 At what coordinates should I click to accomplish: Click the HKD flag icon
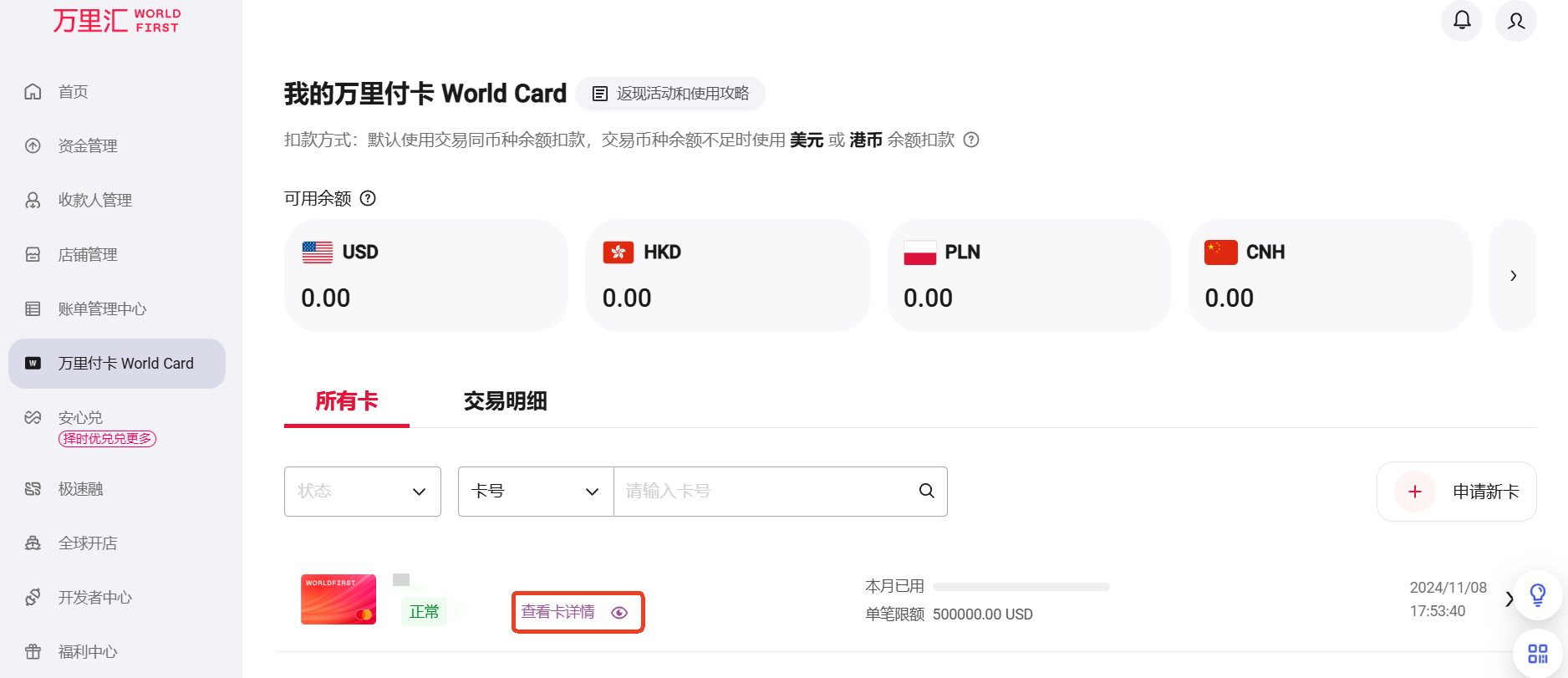pos(619,252)
